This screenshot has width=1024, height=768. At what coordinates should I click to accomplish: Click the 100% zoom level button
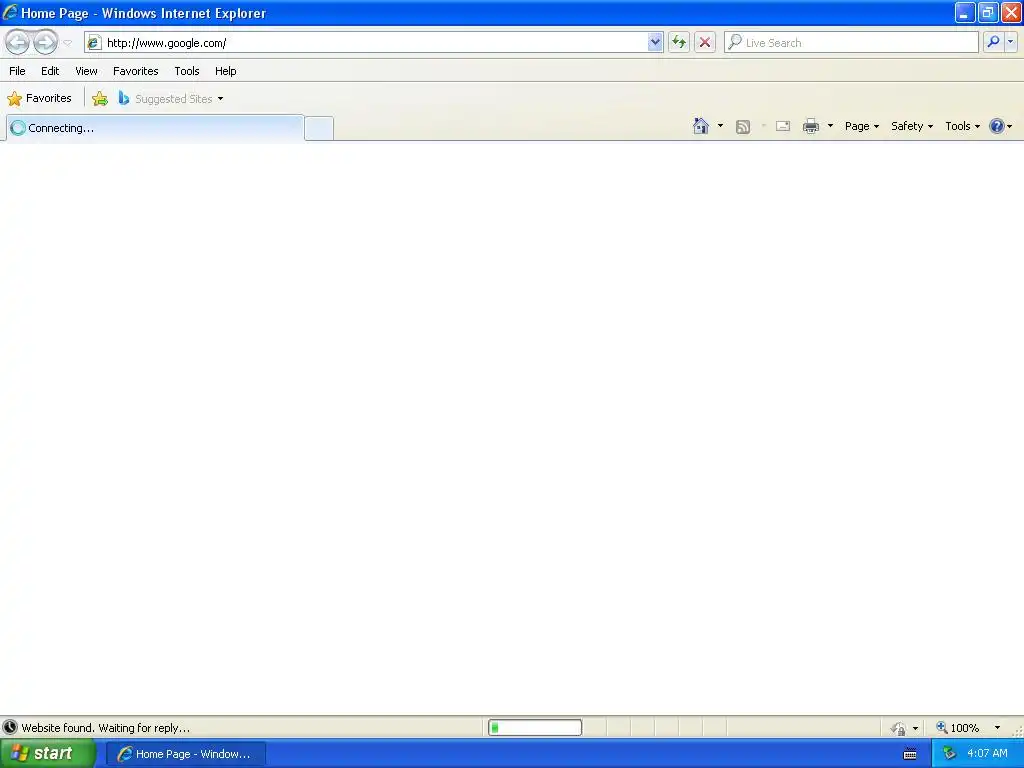click(x=958, y=728)
